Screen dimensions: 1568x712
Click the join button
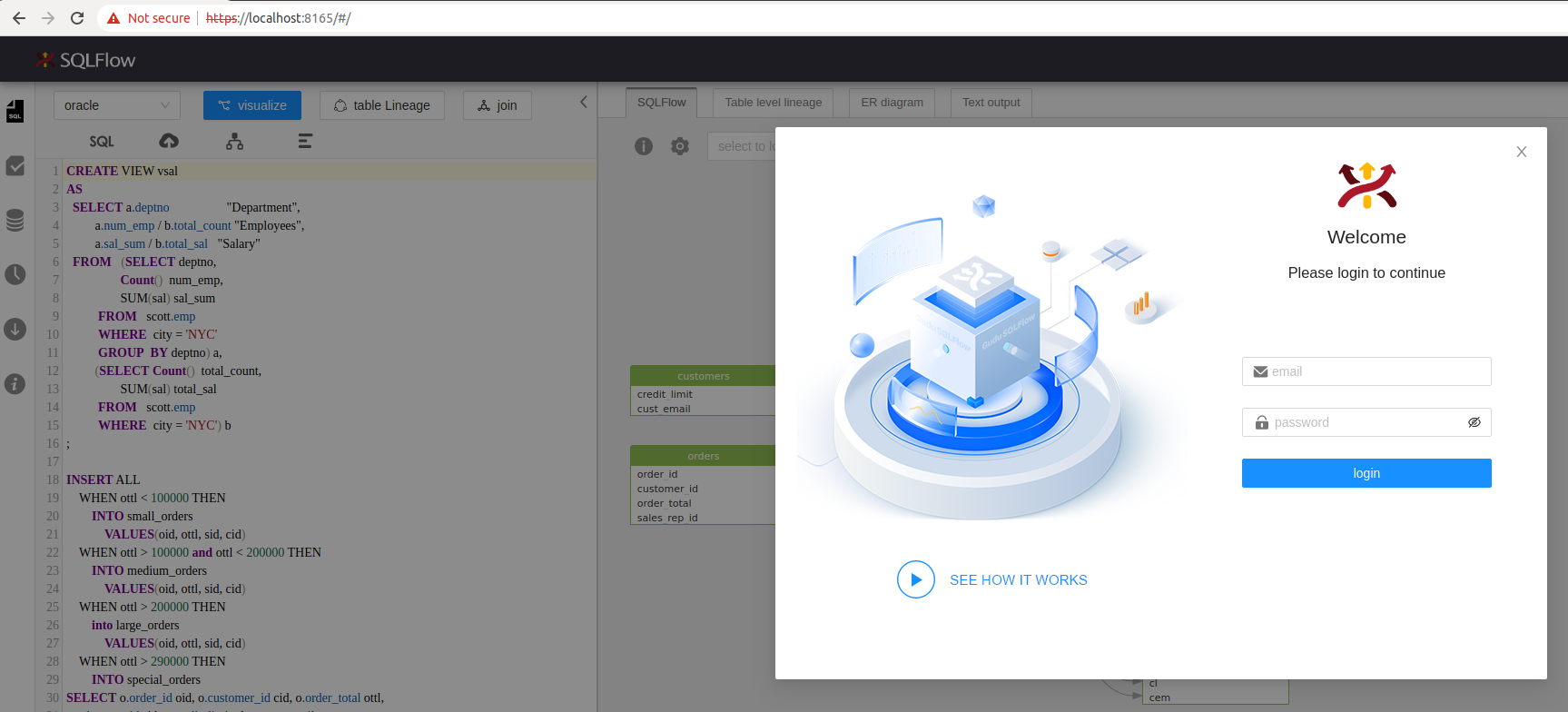pyautogui.click(x=498, y=105)
